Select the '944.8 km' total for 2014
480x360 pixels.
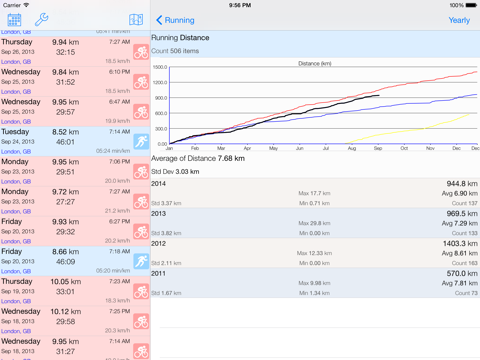point(462,184)
